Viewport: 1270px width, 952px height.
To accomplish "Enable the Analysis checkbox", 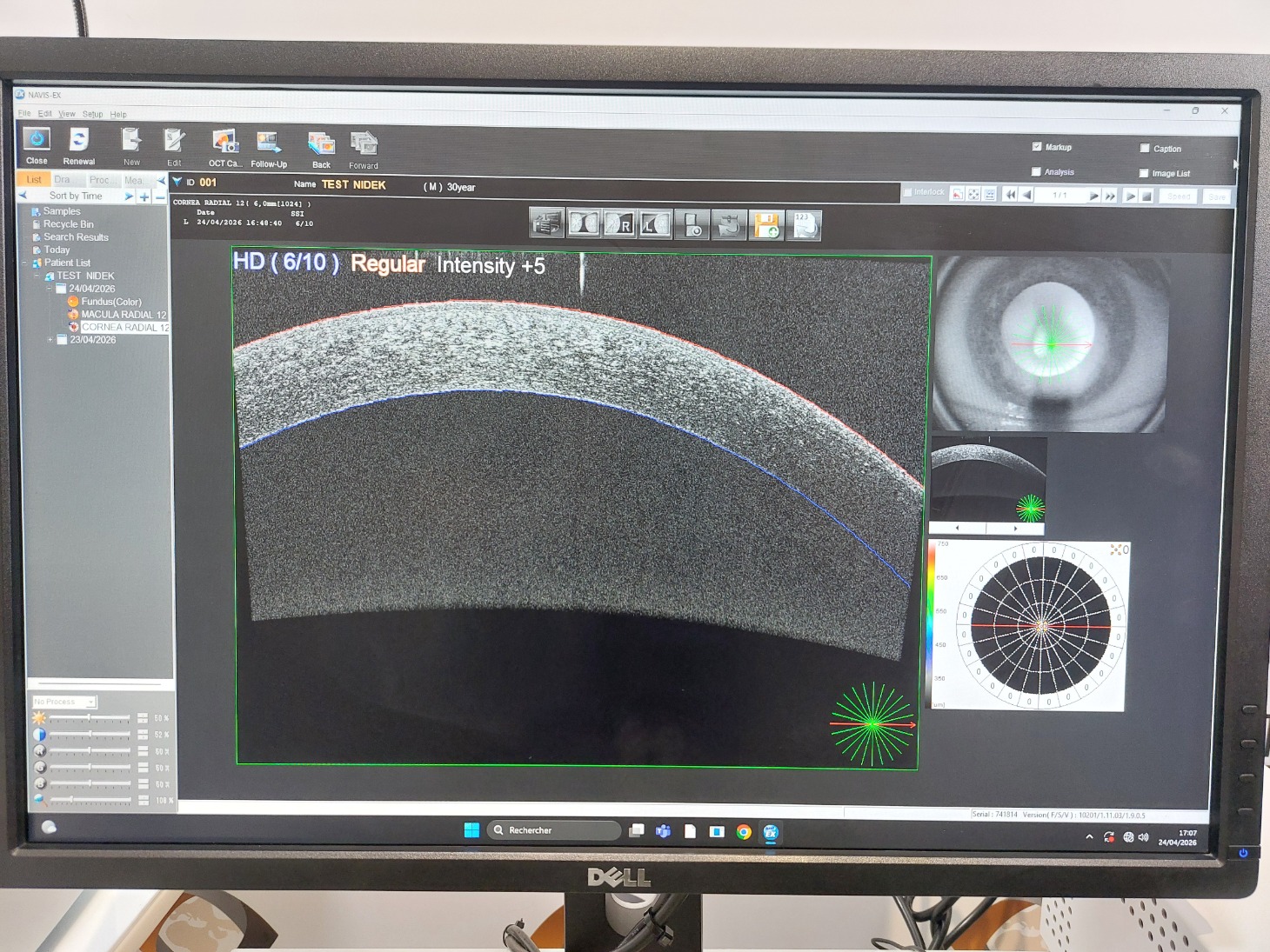I will click(1035, 172).
